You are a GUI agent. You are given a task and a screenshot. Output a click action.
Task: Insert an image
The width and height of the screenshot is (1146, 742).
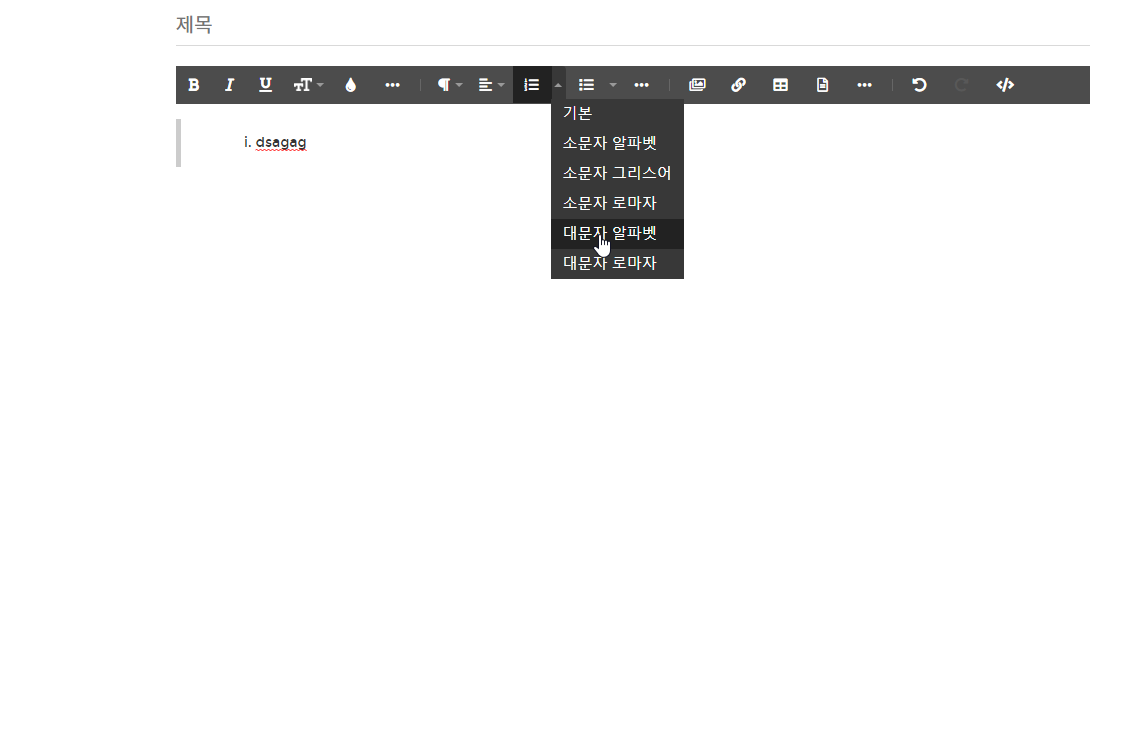(x=697, y=85)
